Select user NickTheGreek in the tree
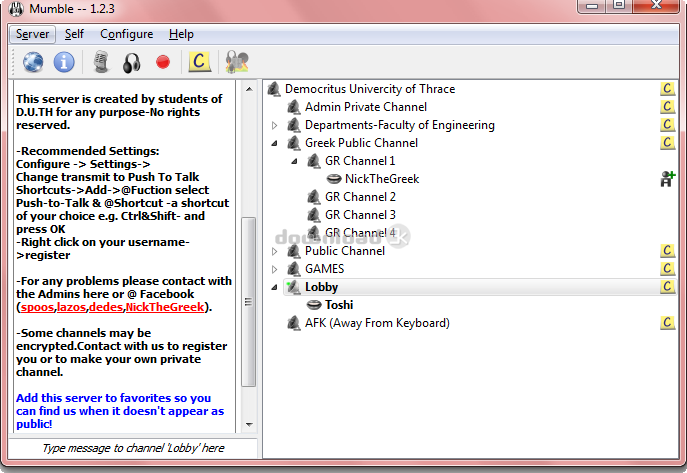The image size is (687, 473). (382, 179)
